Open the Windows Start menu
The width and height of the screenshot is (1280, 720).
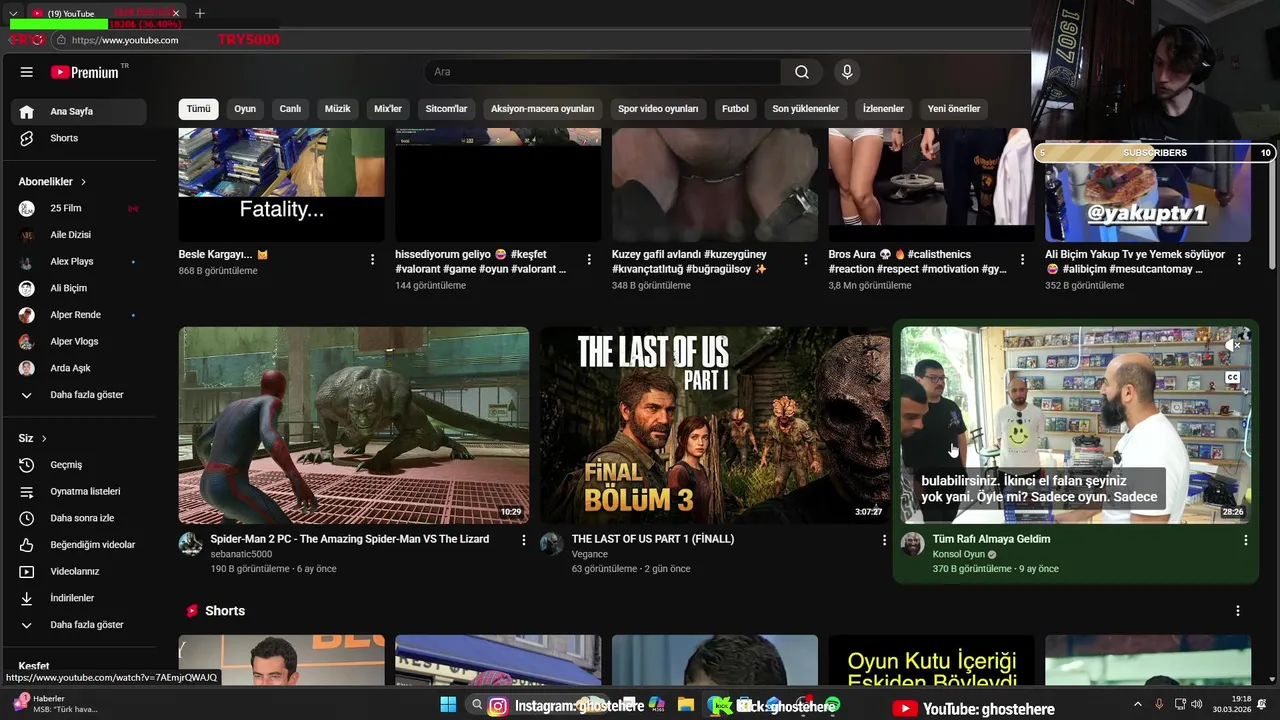(448, 706)
